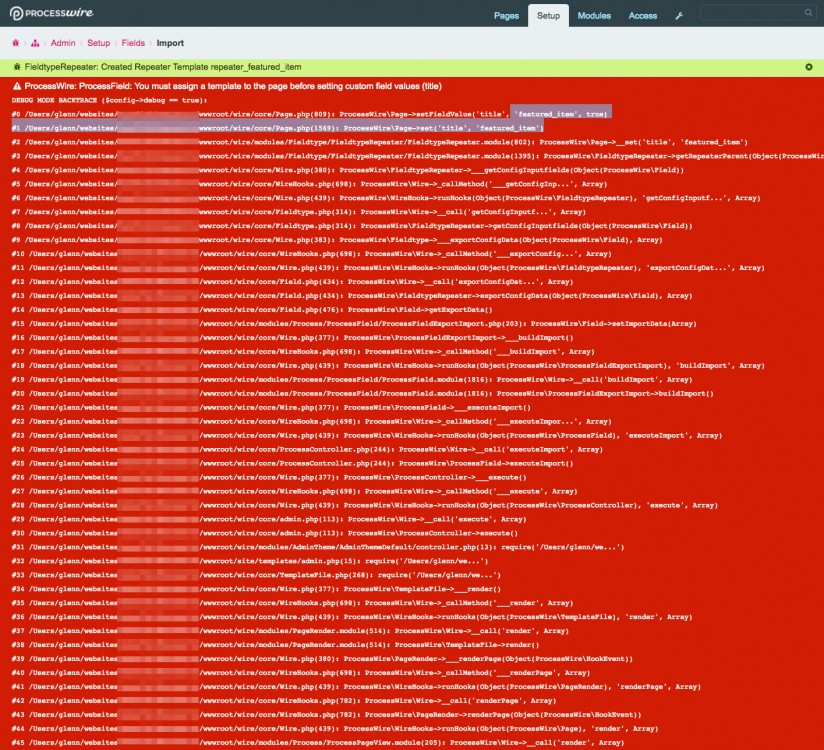This screenshot has width=824, height=750.
Task: Switch to the Setup tab
Action: 548,16
